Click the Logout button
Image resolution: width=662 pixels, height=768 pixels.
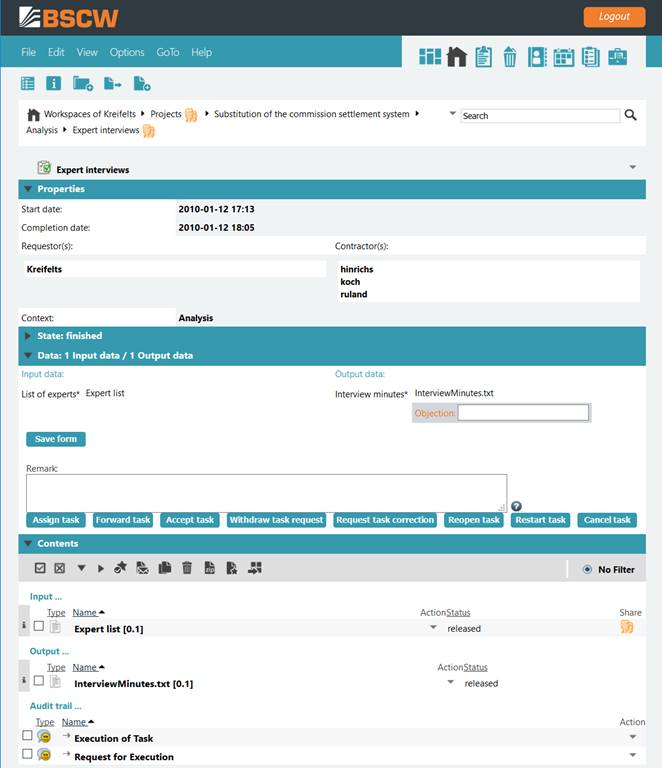coord(614,17)
